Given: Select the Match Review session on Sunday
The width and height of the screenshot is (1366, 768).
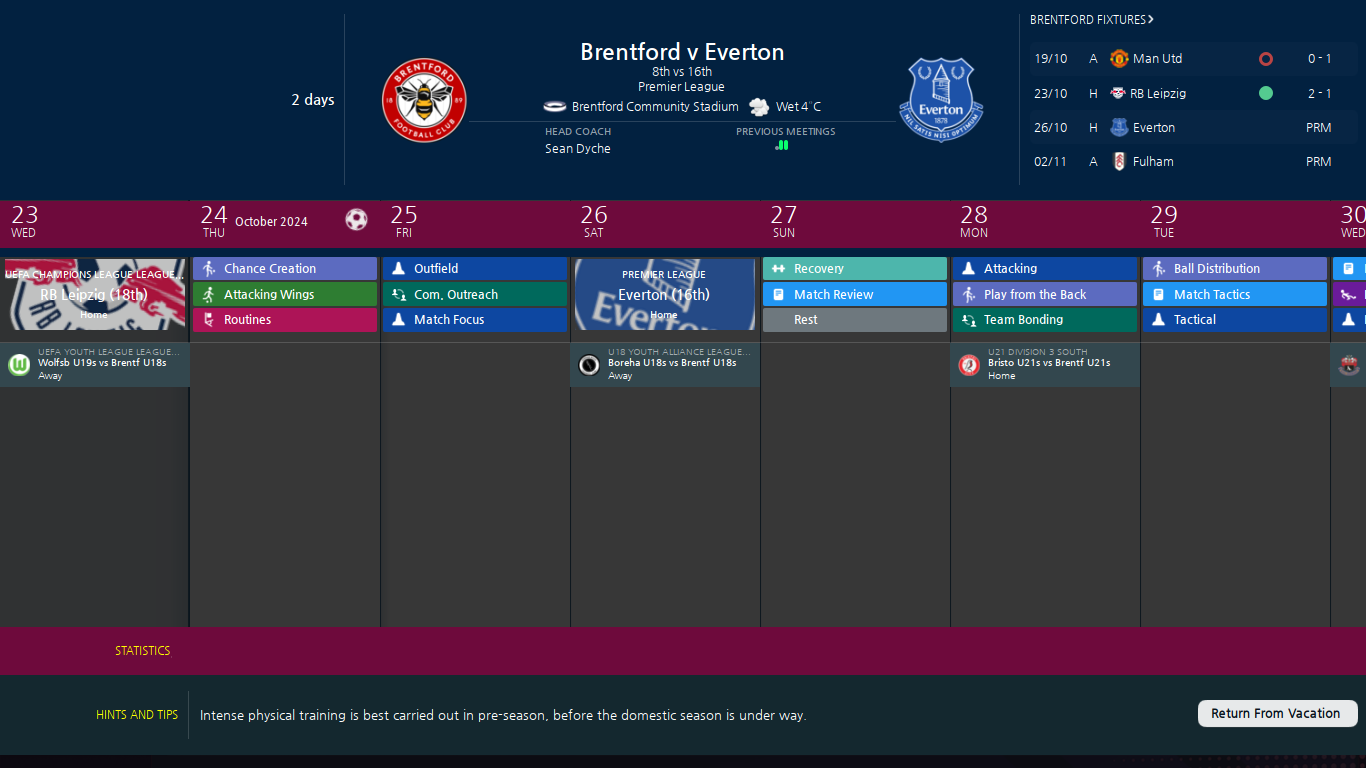Looking at the screenshot, I should coord(855,295).
